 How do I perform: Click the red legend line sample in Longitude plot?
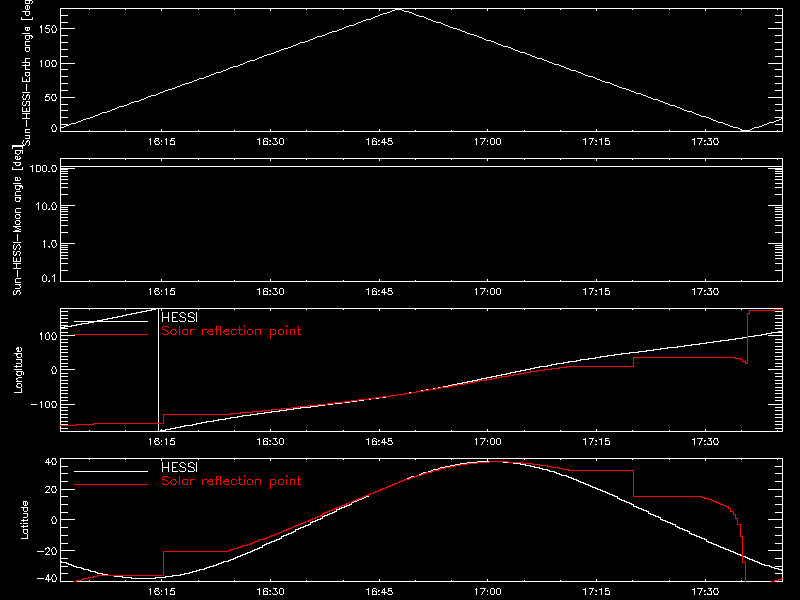pyautogui.click(x=111, y=335)
